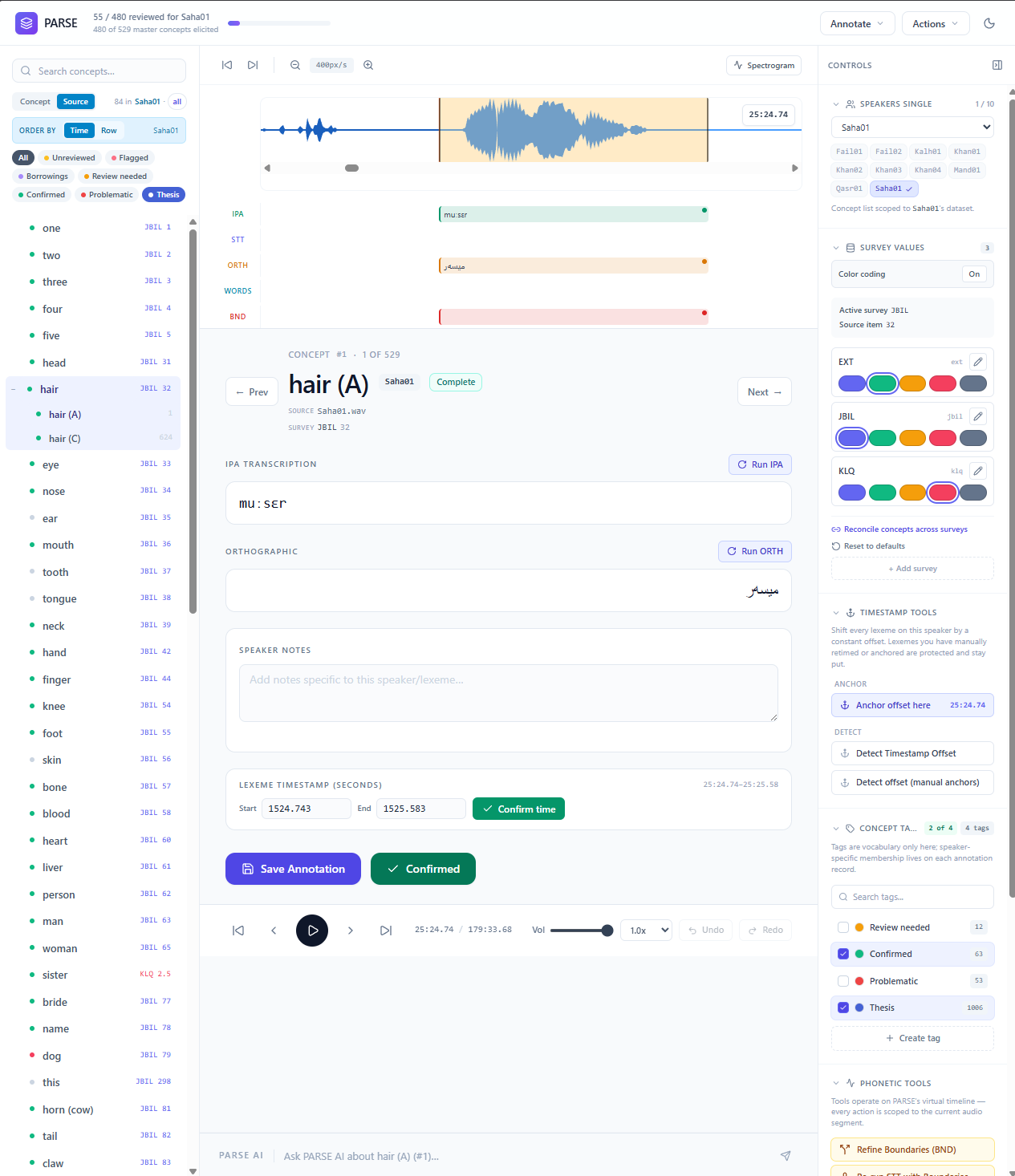1015x1176 pixels.
Task: Switch list mode to Concept
Action: coord(35,102)
